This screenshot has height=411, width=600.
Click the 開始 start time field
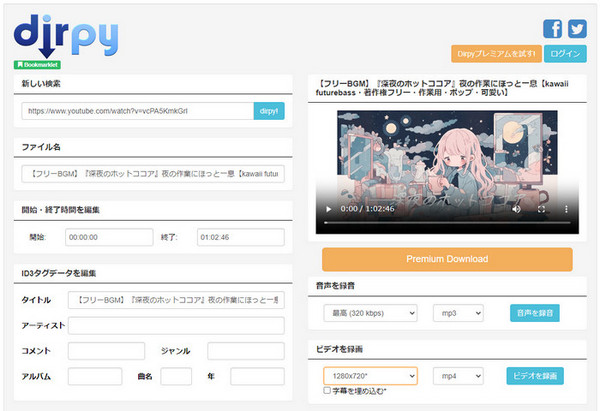(x=109, y=237)
